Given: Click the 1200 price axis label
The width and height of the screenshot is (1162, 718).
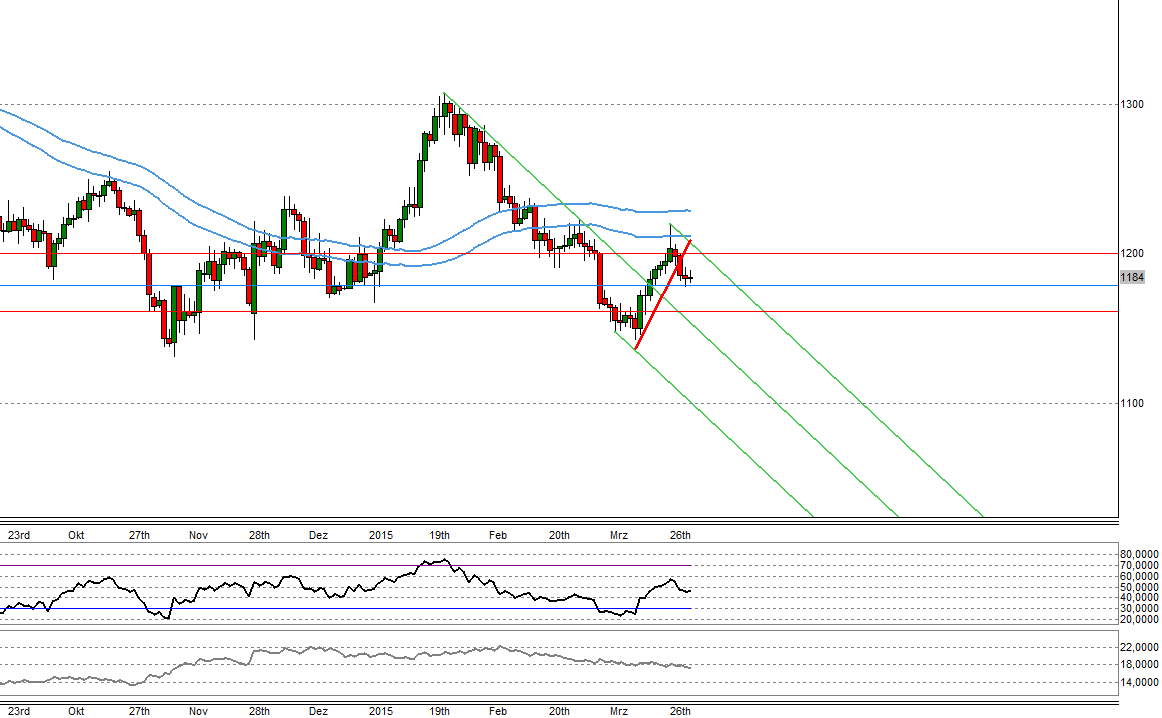Looking at the screenshot, I should click(1131, 253).
